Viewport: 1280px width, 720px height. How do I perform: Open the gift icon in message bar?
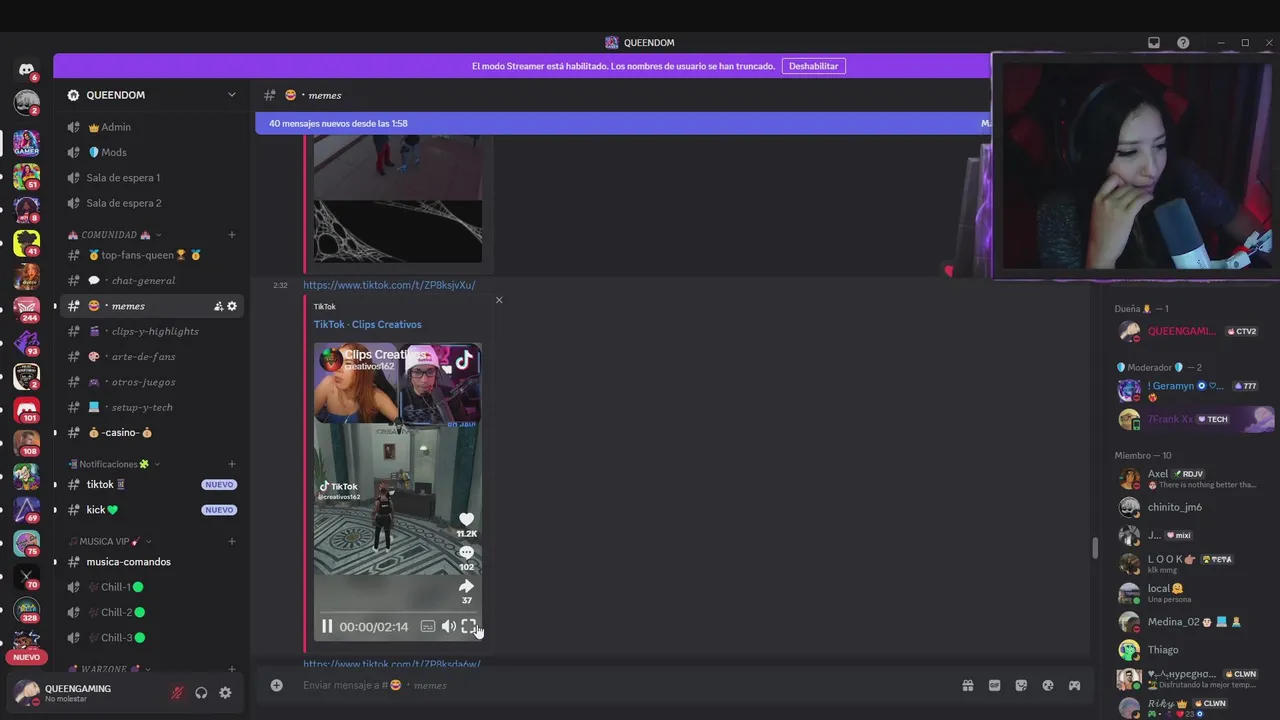coord(968,685)
